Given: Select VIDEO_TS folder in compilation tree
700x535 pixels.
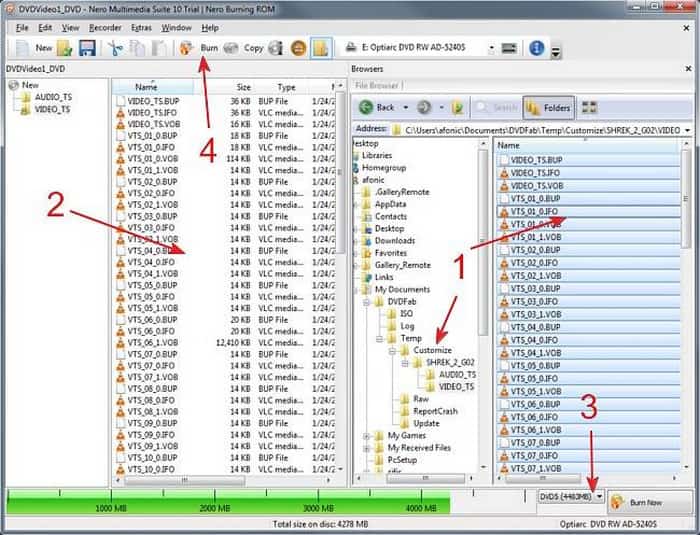Looking at the screenshot, I should [x=51, y=109].
